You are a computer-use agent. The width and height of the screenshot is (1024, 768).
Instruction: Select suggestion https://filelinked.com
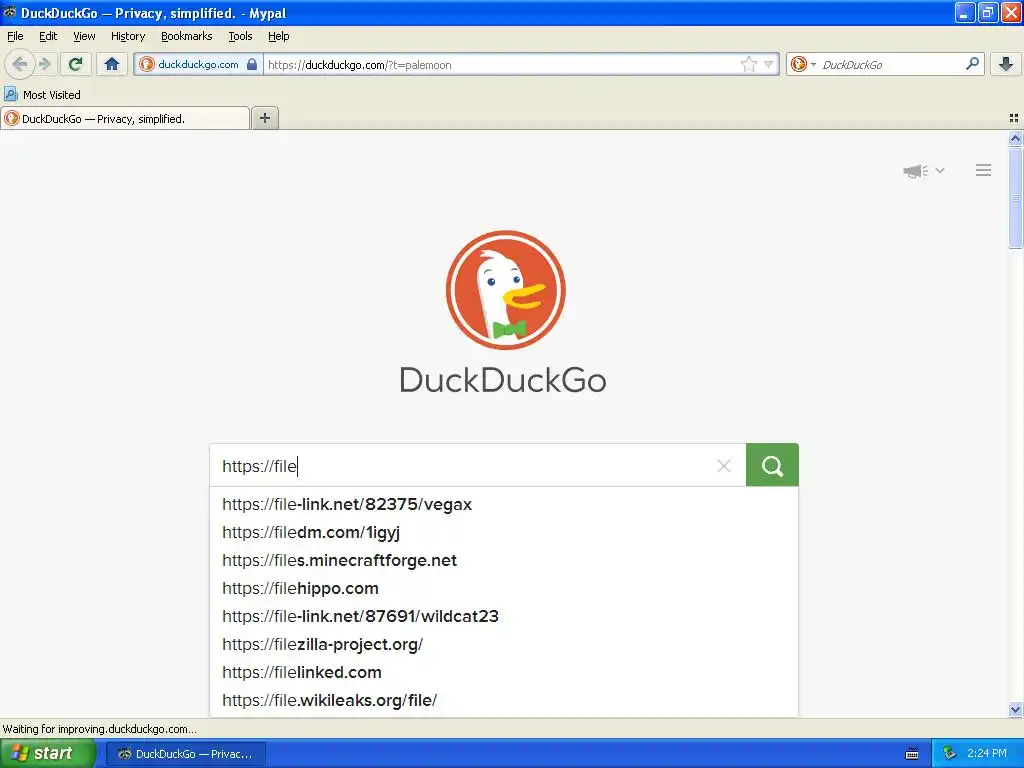tap(504, 673)
